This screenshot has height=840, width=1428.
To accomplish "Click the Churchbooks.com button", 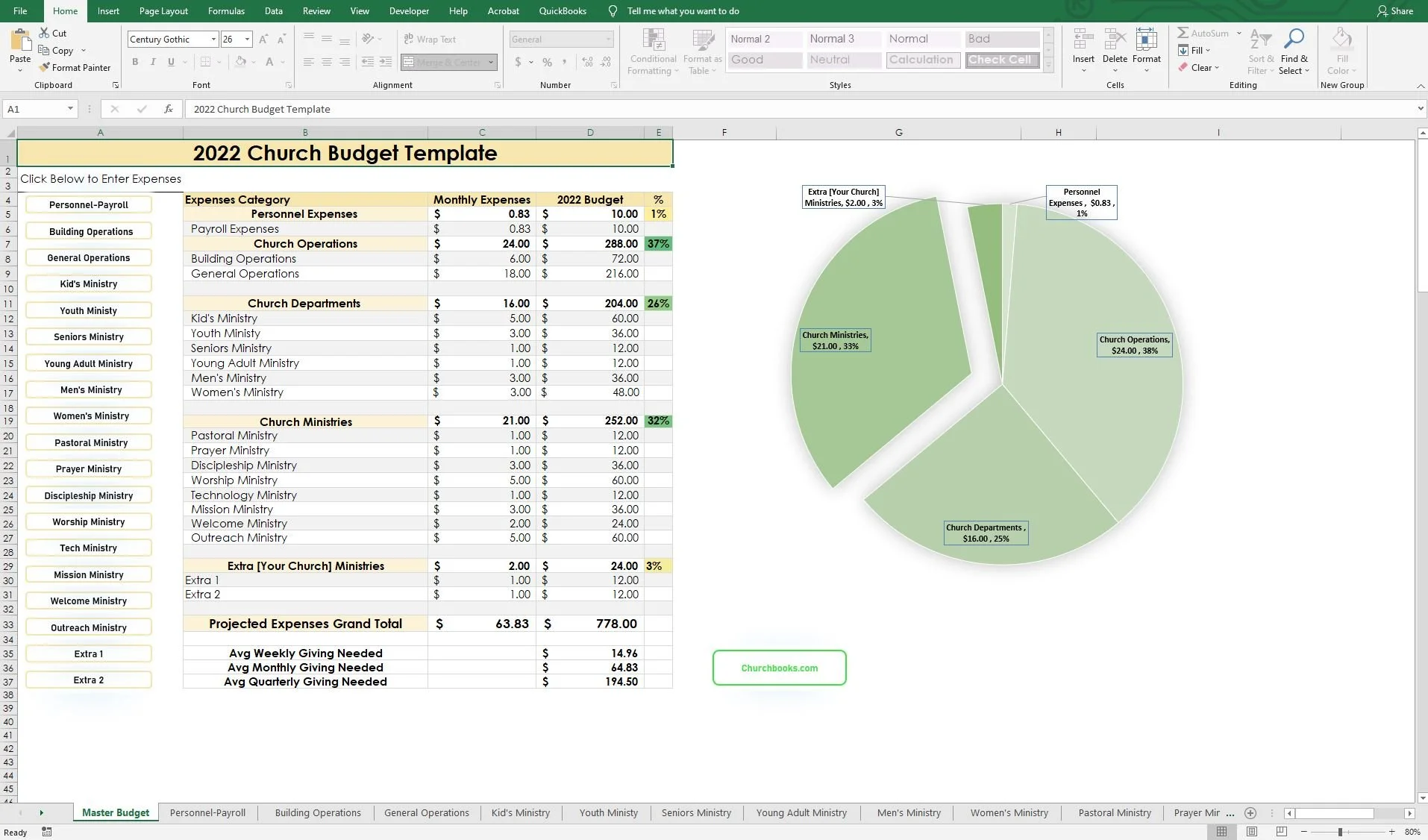I will tap(778, 667).
